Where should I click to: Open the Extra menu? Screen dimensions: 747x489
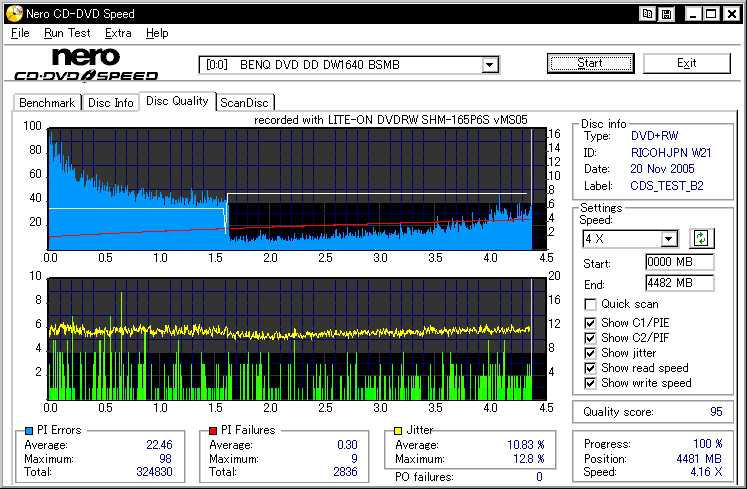(x=118, y=33)
